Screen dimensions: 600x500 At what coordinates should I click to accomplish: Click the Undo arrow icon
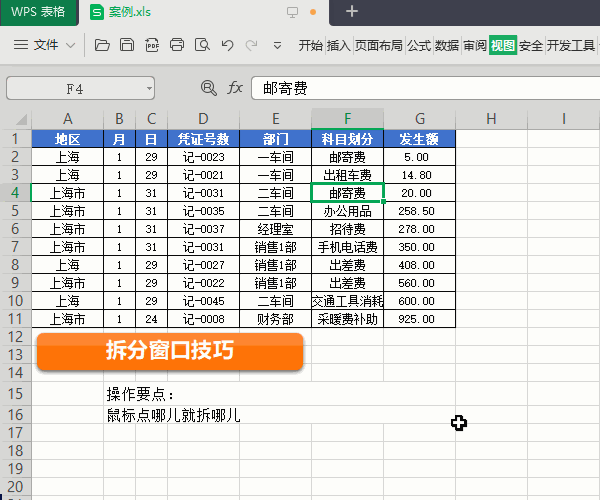(x=227, y=45)
